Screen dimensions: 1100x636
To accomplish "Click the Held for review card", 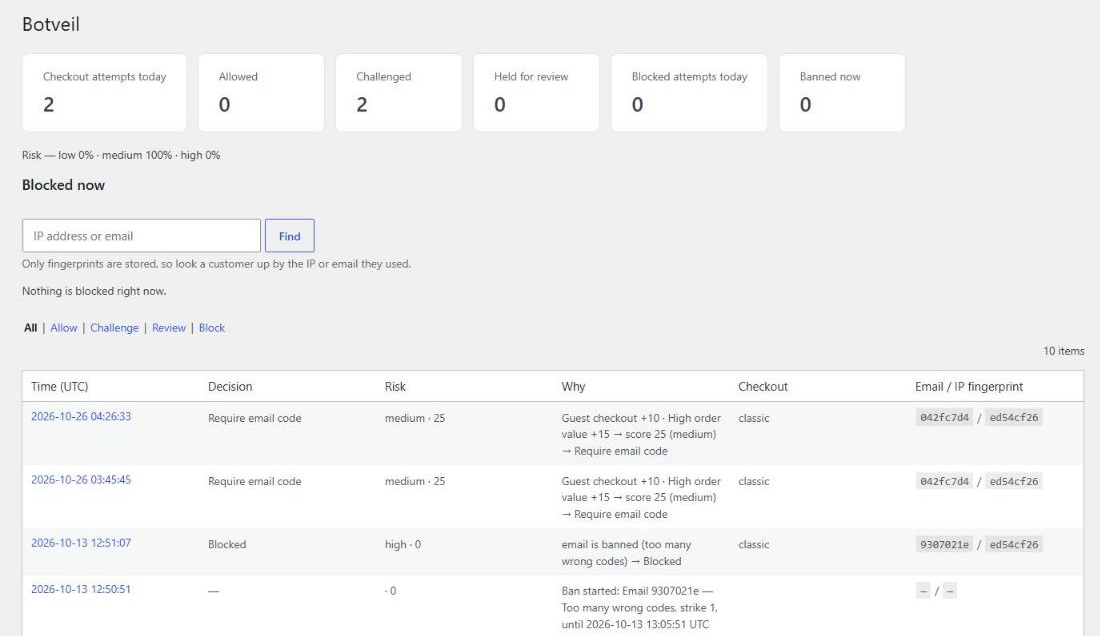I will click(x=536, y=93).
